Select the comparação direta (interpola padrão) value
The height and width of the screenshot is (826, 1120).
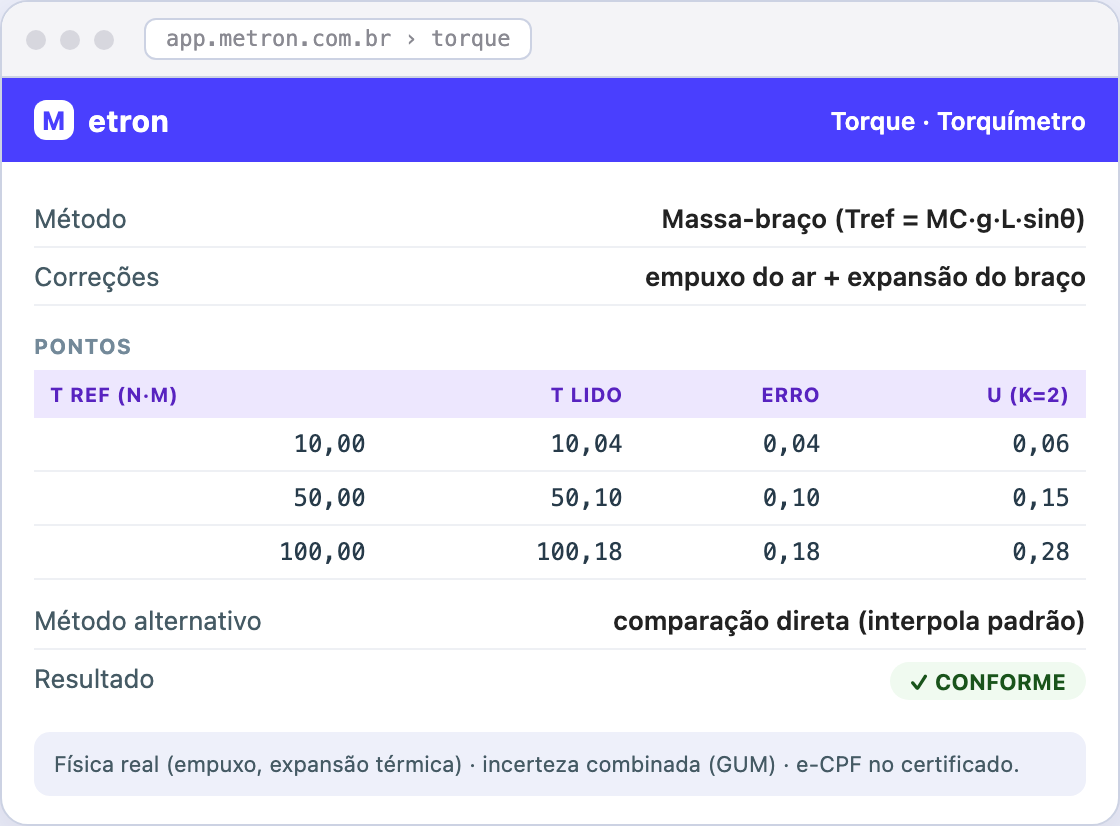(x=849, y=622)
